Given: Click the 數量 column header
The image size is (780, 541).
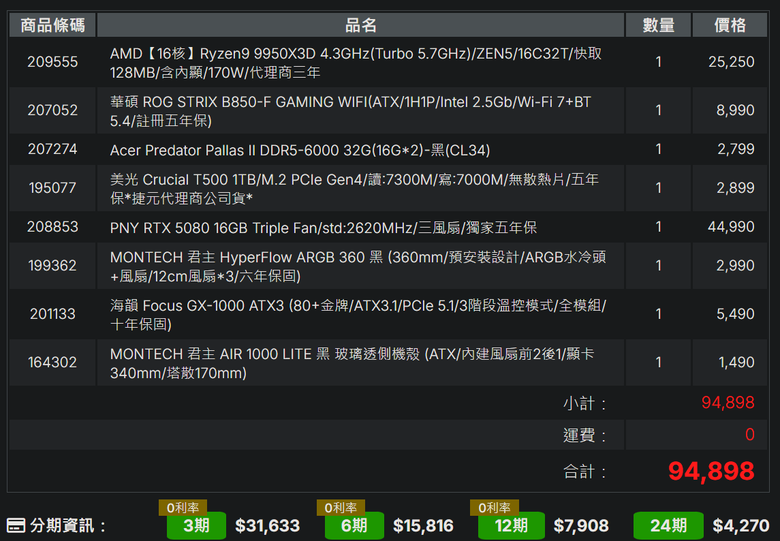Looking at the screenshot, I should tap(658, 25).
